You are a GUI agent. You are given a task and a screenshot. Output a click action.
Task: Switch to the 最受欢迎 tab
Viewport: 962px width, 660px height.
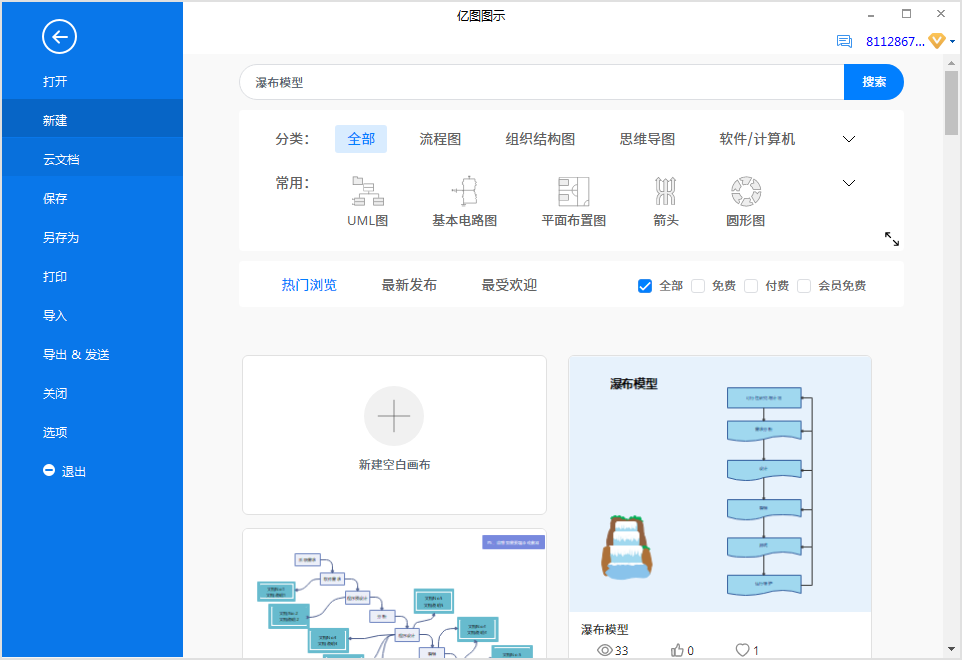point(509,285)
